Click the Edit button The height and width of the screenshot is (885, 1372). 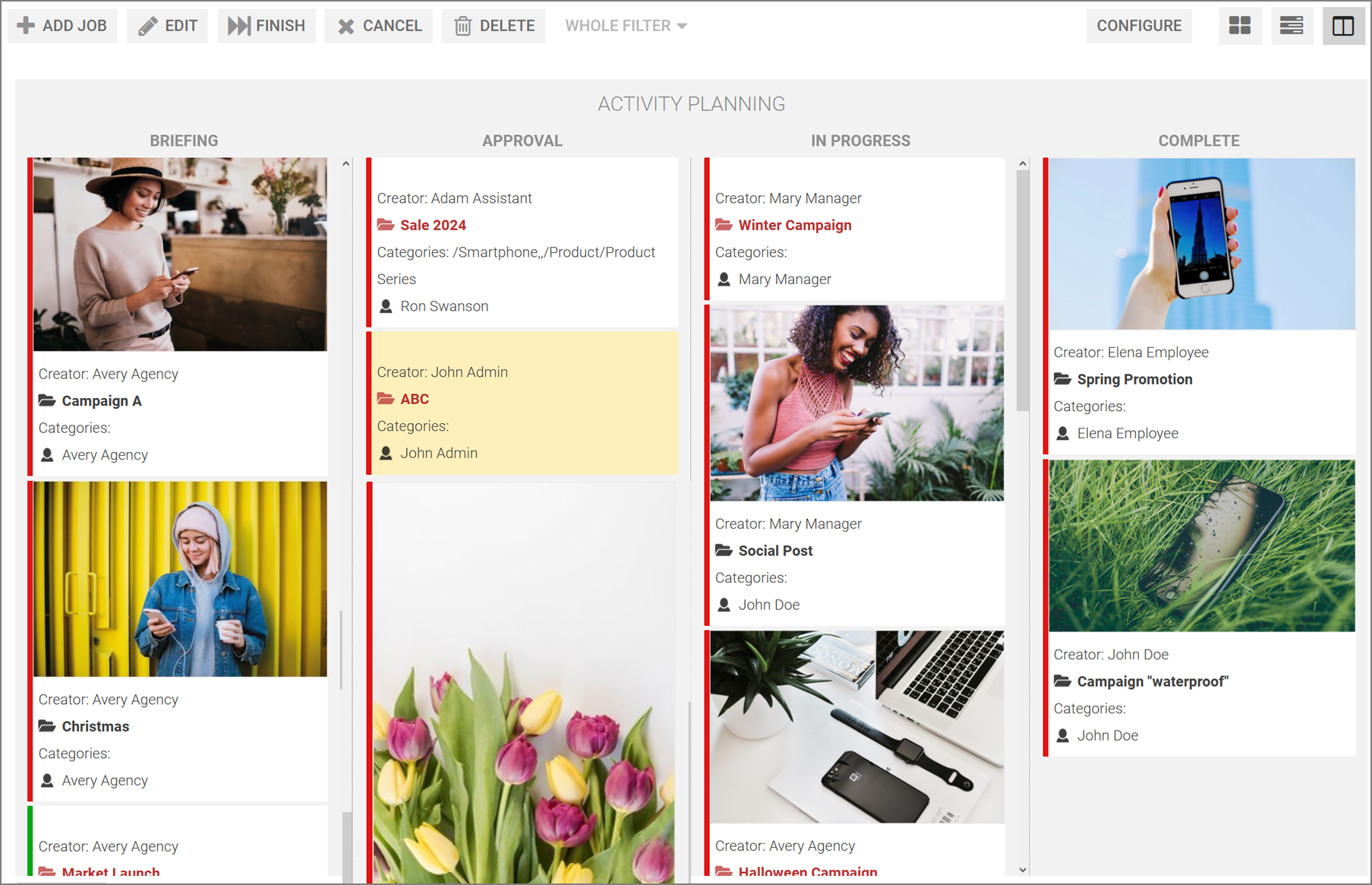pyautogui.click(x=167, y=26)
